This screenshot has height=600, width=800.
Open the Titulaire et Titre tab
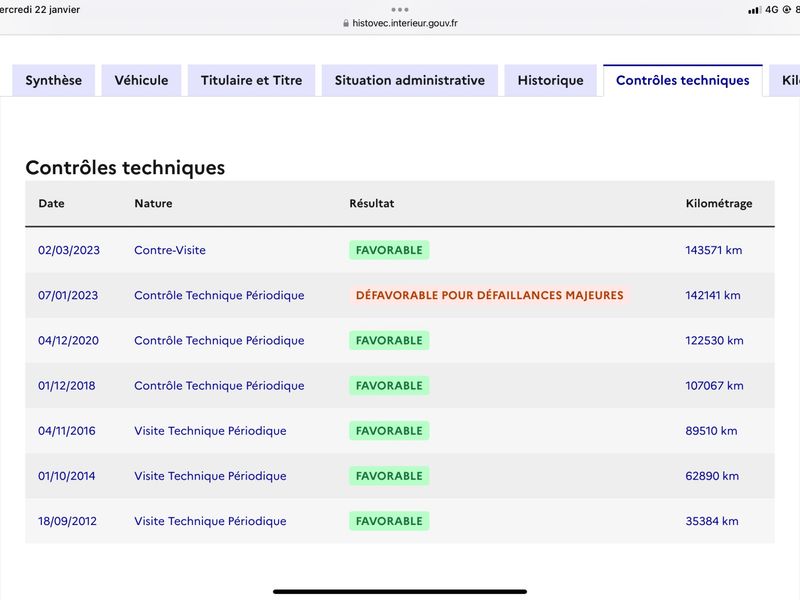pos(252,80)
